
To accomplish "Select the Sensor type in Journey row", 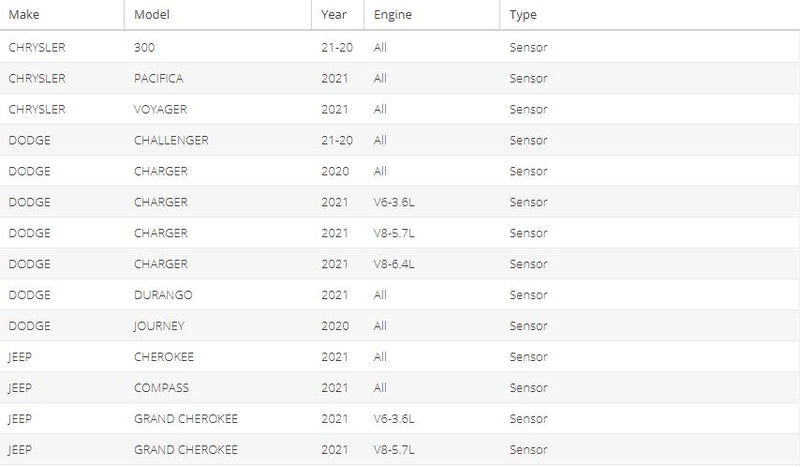I will [529, 326].
